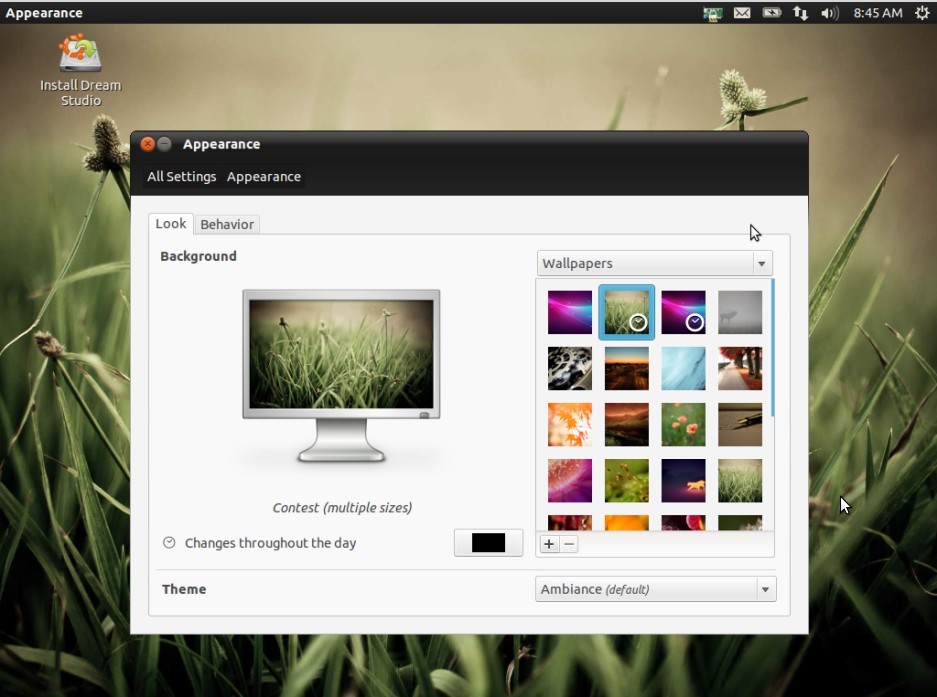This screenshot has width=937, height=697.
Task: Click the Appearance title in the top panel
Action: click(x=44, y=13)
